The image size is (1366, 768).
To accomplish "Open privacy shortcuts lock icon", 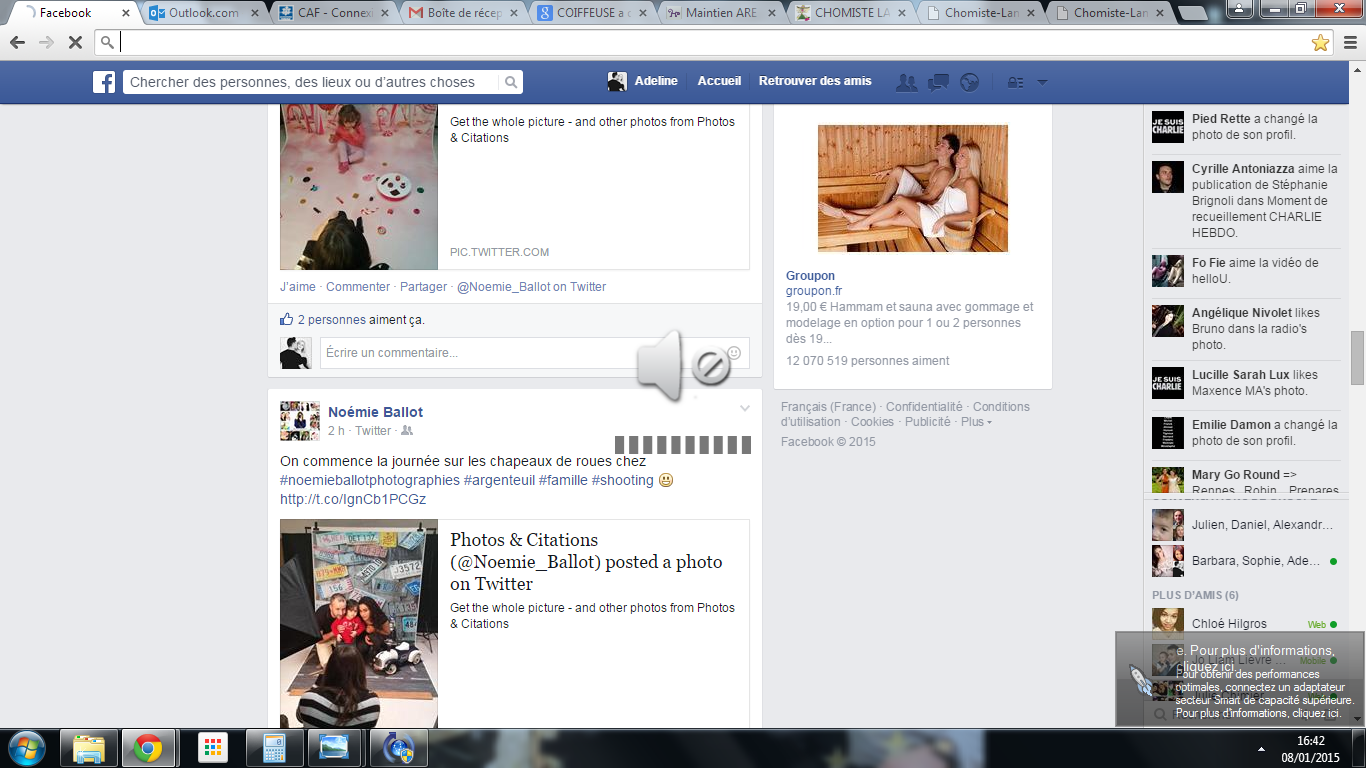I will pyautogui.click(x=1016, y=82).
